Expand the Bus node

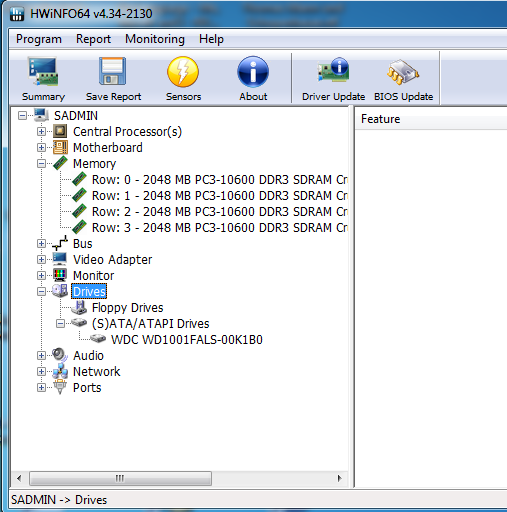pyautogui.click(x=41, y=244)
